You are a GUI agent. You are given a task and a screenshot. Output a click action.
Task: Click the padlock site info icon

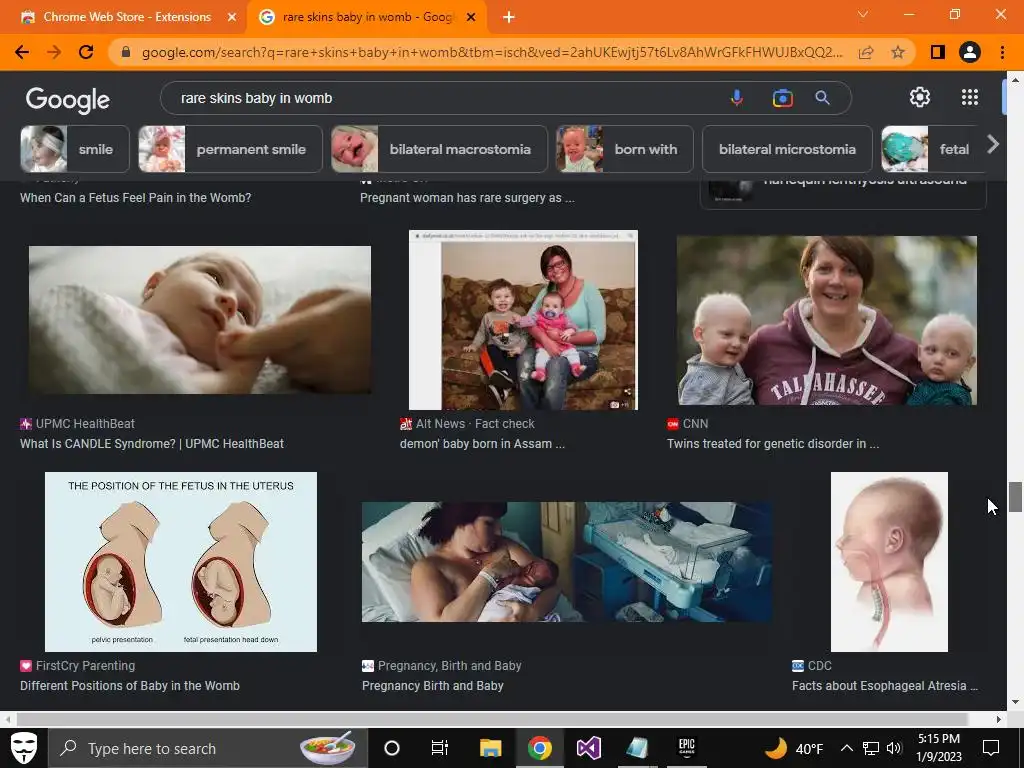pyautogui.click(x=126, y=52)
